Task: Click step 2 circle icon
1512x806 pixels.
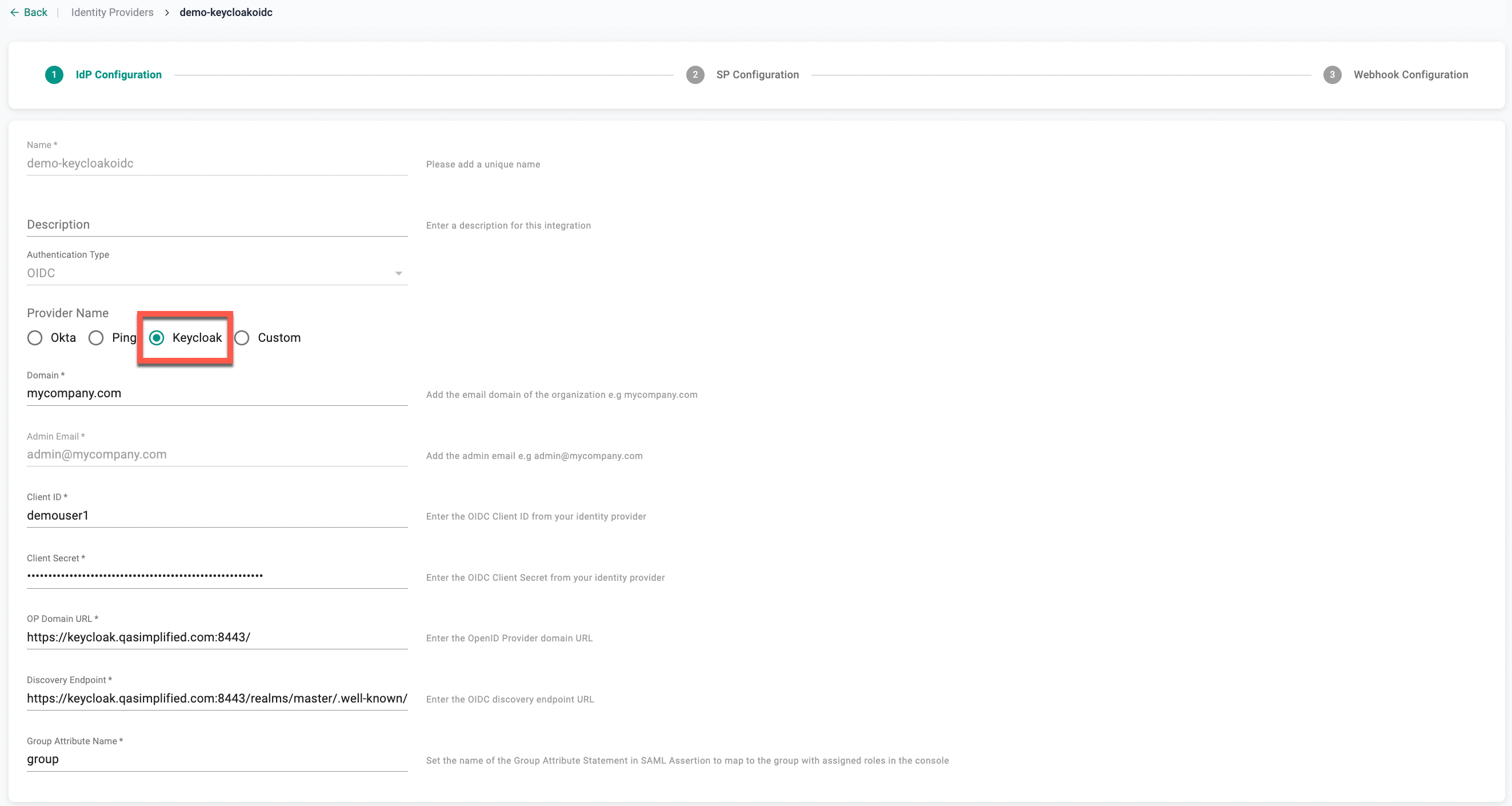Action: click(x=695, y=74)
